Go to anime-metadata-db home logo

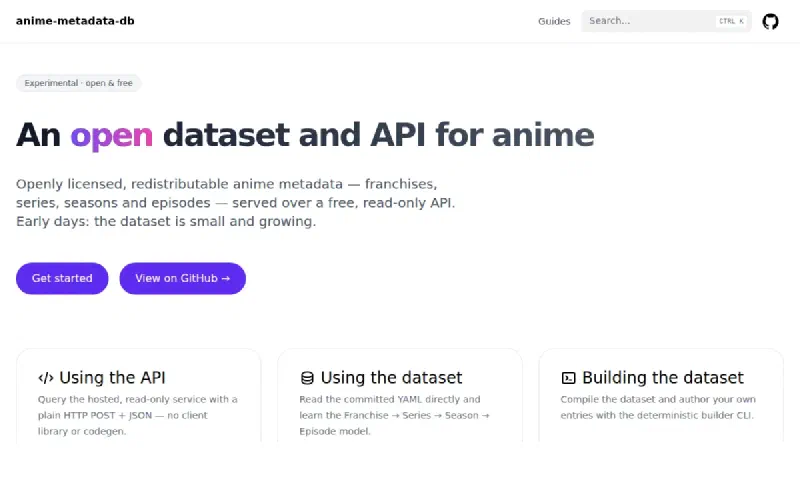pos(75,21)
